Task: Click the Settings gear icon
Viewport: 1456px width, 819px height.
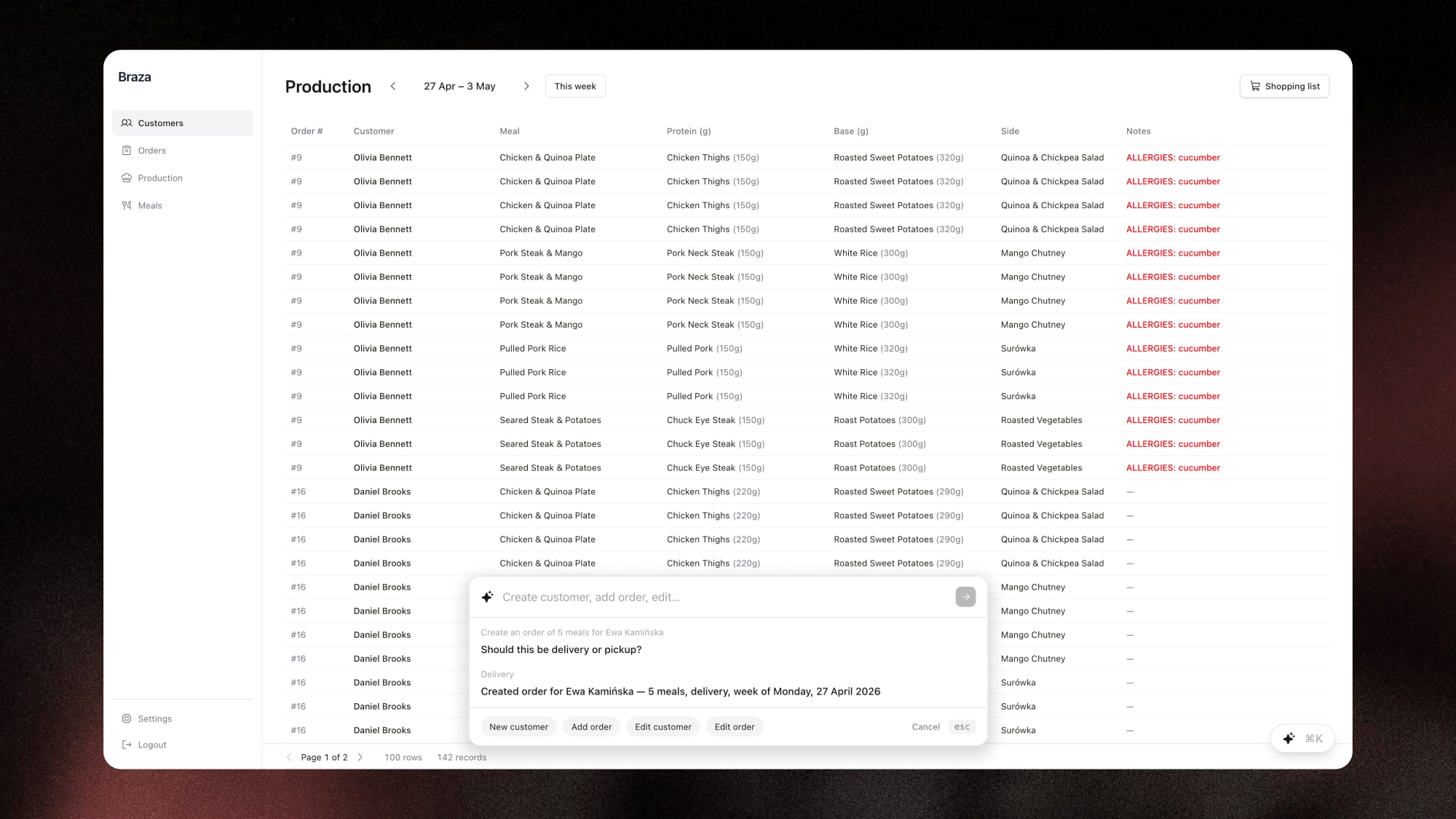Action: 127,719
